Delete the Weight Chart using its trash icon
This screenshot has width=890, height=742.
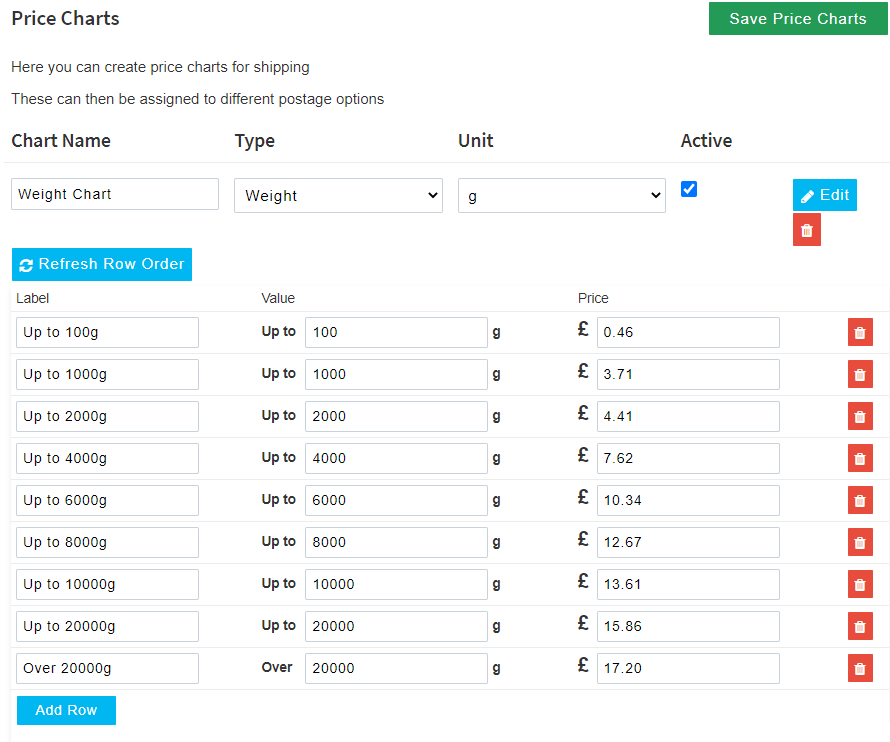pyautogui.click(x=807, y=230)
